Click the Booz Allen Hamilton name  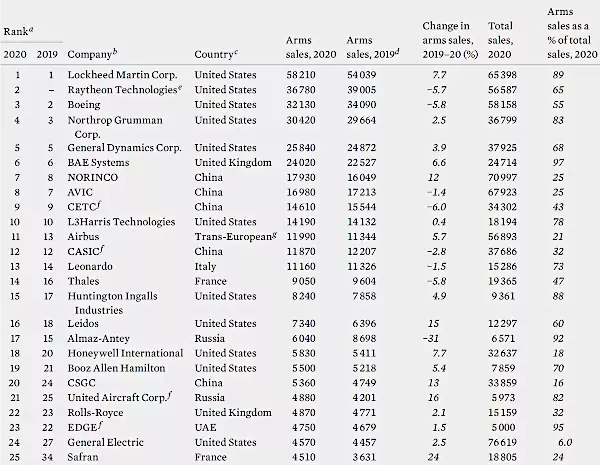[x=116, y=369]
